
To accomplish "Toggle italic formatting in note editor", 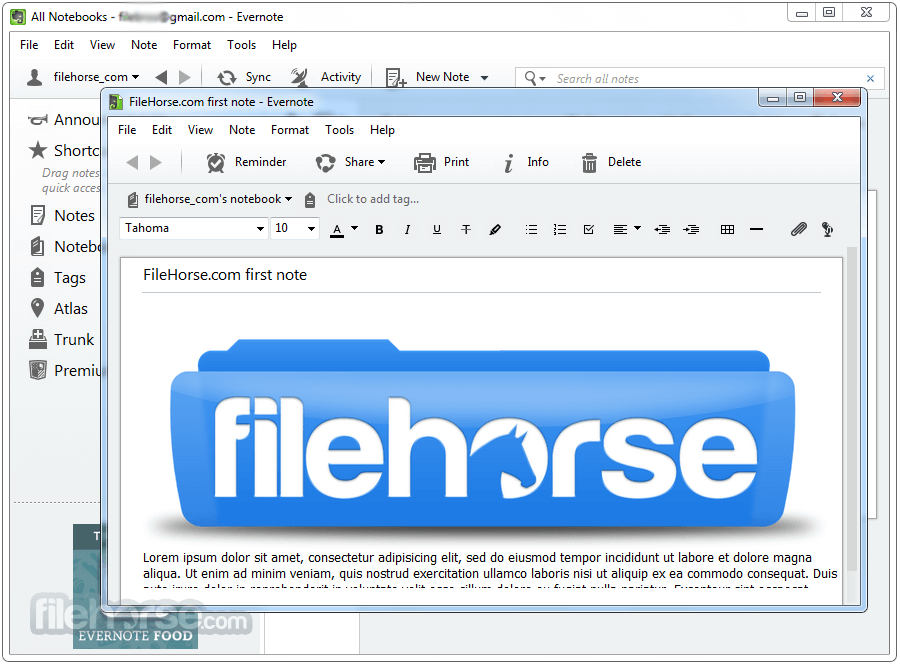I will click(x=407, y=230).
